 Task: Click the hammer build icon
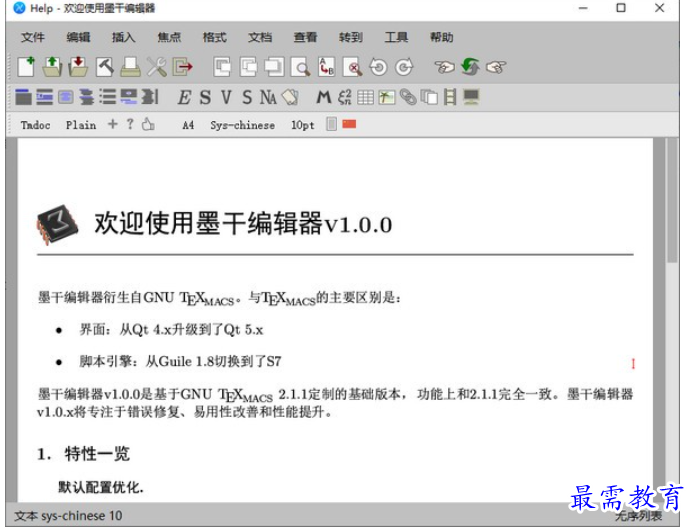tap(105, 67)
